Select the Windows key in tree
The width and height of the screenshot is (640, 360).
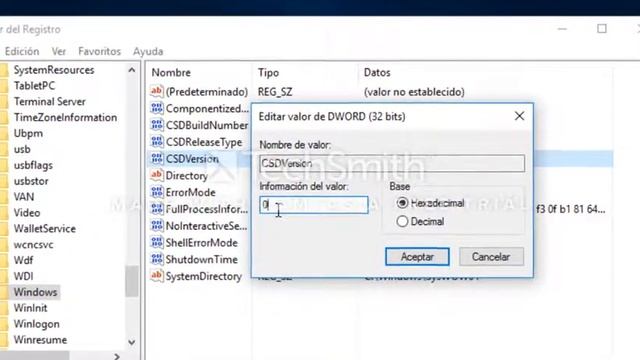tap(36, 292)
